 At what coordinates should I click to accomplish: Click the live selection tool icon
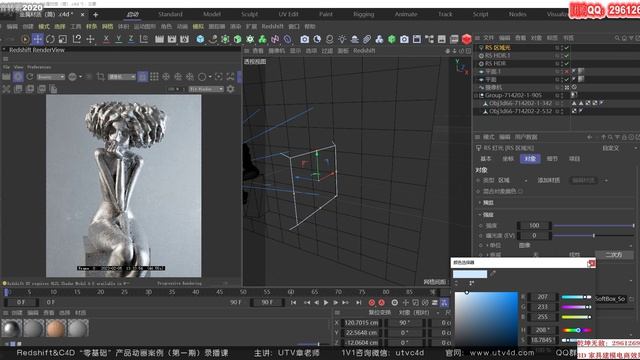tap(25, 39)
